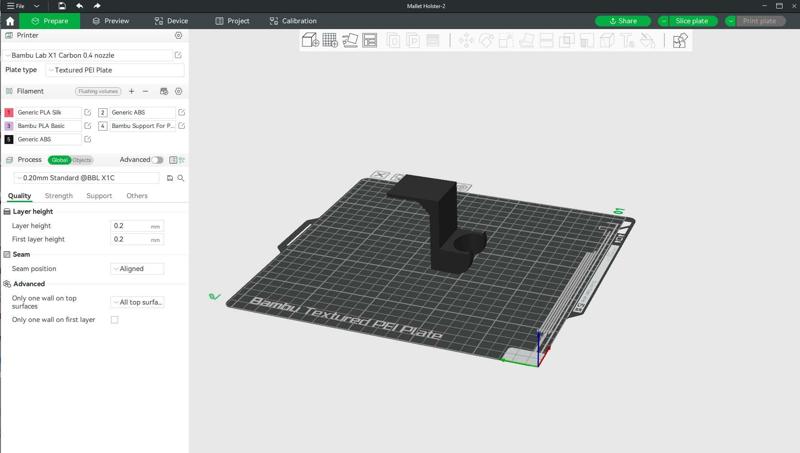Click the Auto orient toolbar icon

pyautogui.click(x=350, y=41)
